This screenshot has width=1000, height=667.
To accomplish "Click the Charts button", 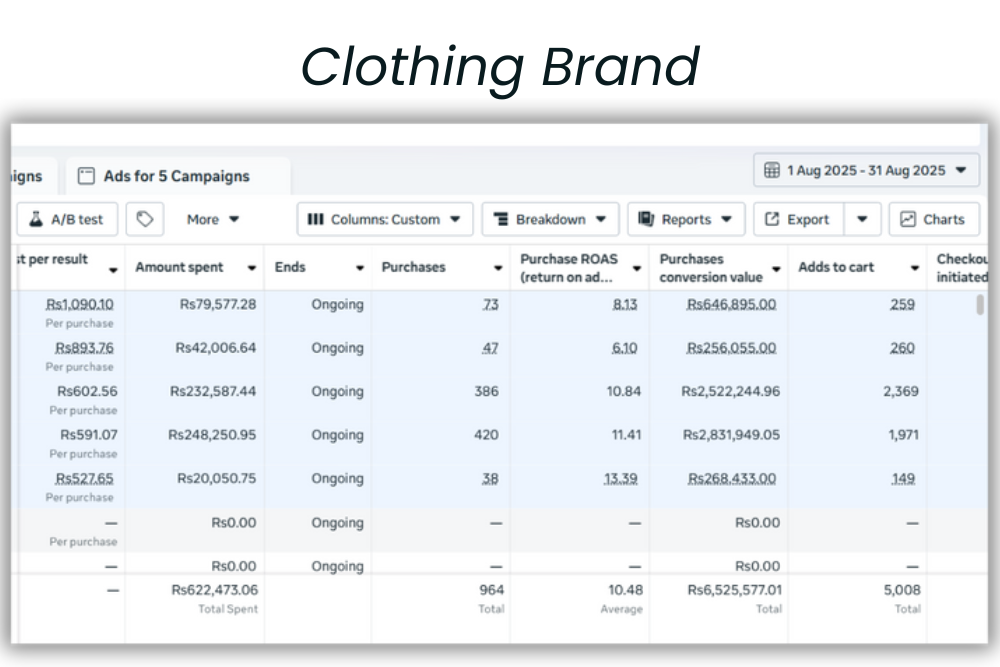I will 933,219.
